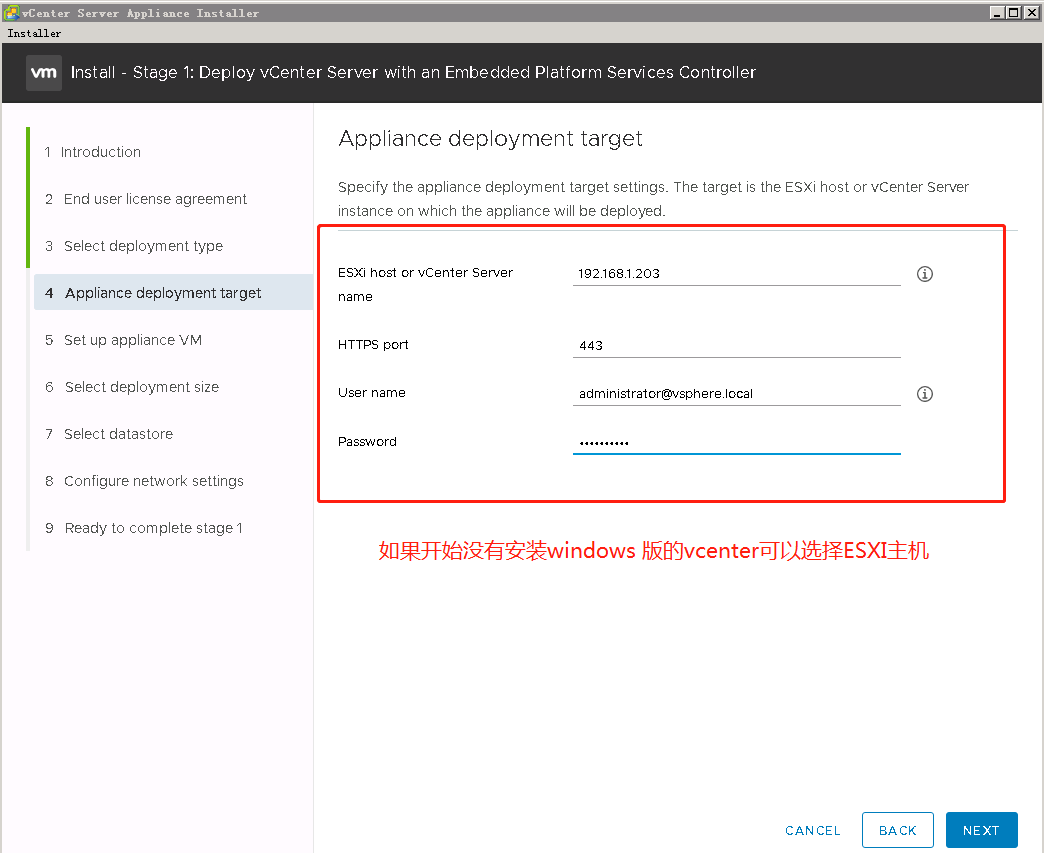The image size is (1044, 853).
Task: Click the Password input field
Action: tap(736, 442)
